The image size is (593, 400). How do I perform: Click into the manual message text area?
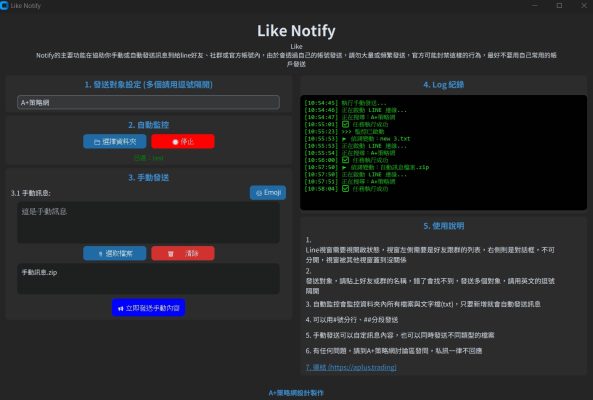pos(148,222)
